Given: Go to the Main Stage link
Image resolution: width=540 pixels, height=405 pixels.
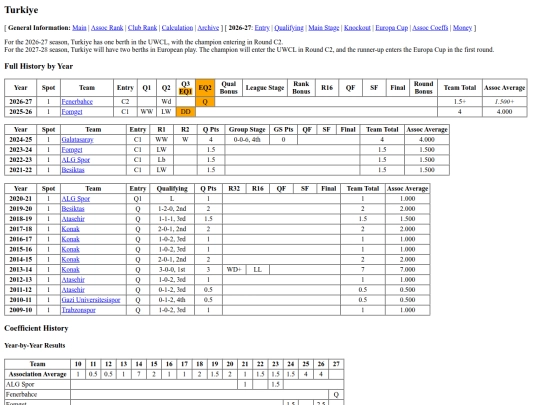Looking at the screenshot, I should (324, 28).
